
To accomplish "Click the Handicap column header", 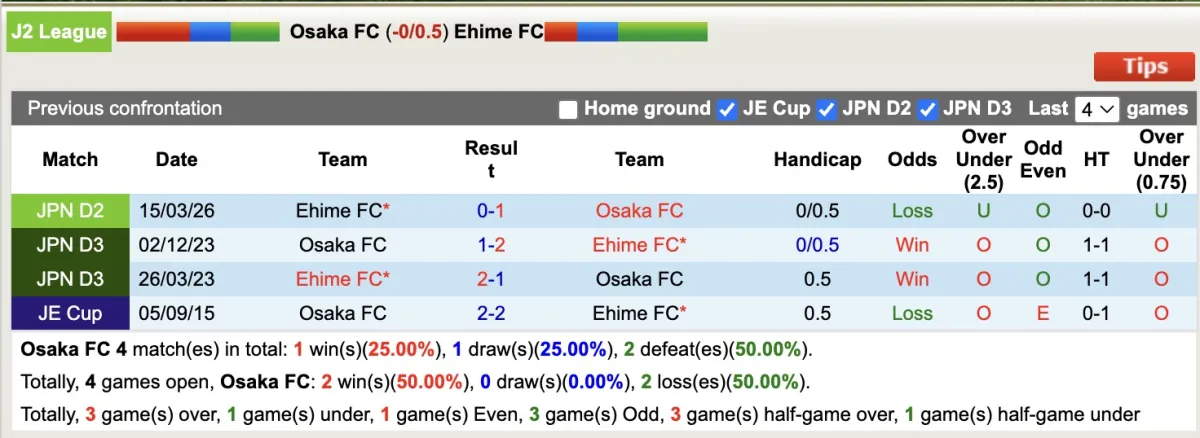I will 817,159.
